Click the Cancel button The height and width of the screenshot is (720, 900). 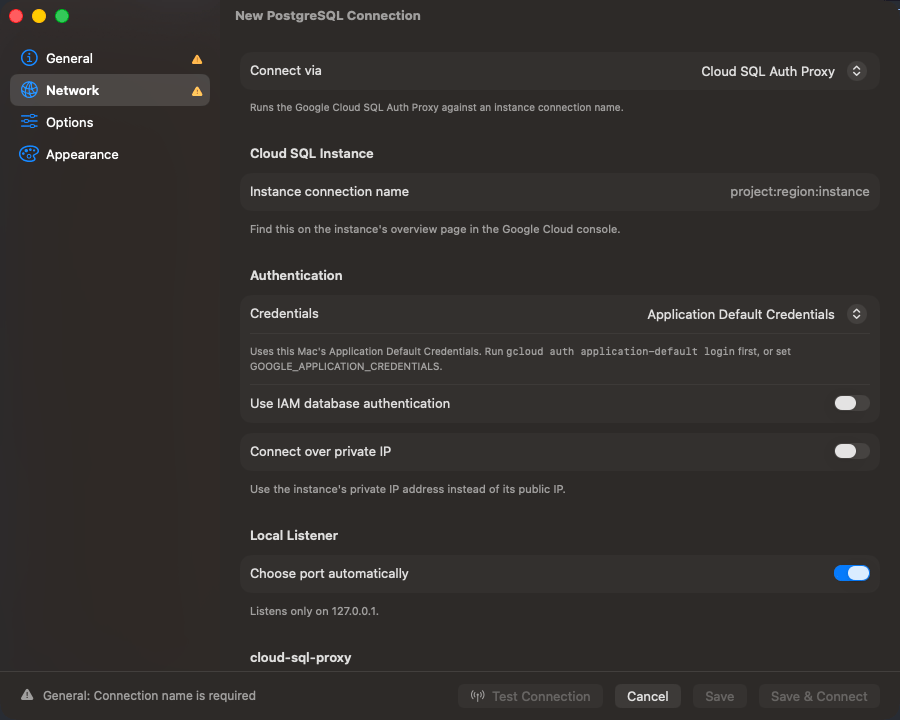tap(647, 696)
